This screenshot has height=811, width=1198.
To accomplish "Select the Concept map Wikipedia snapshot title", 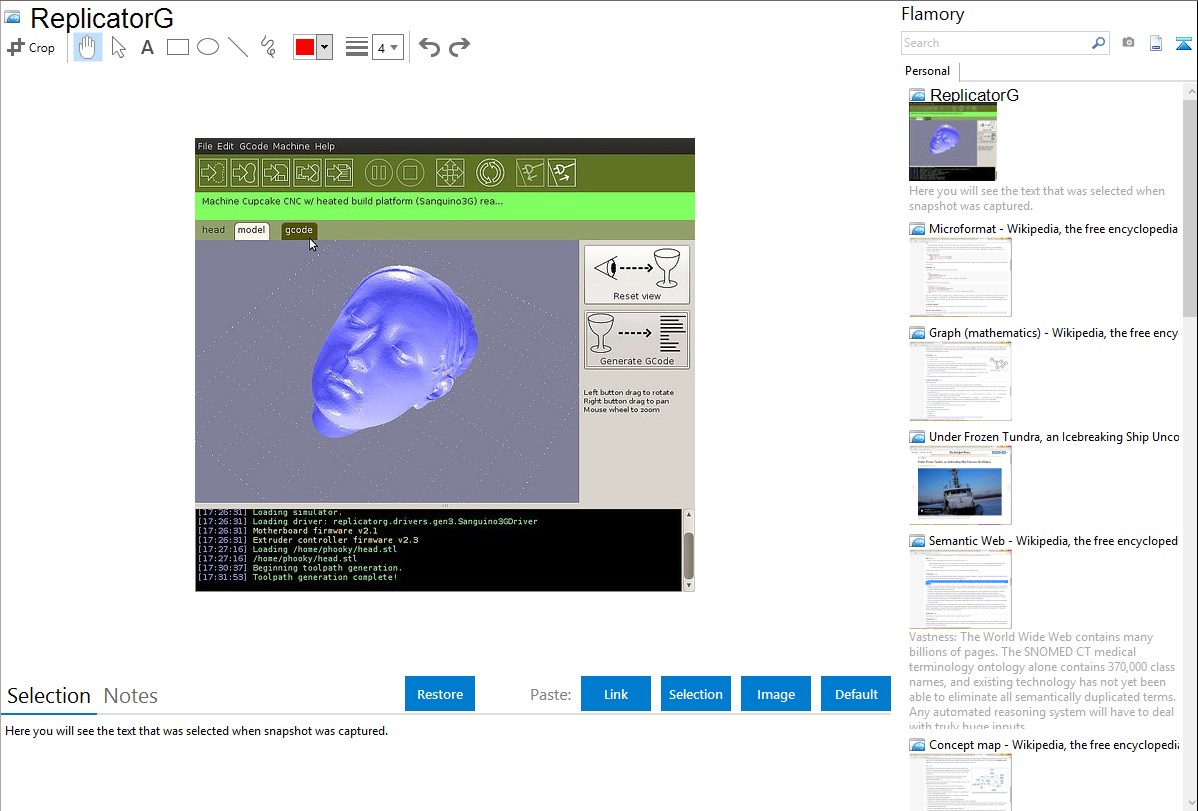I will point(1053,744).
